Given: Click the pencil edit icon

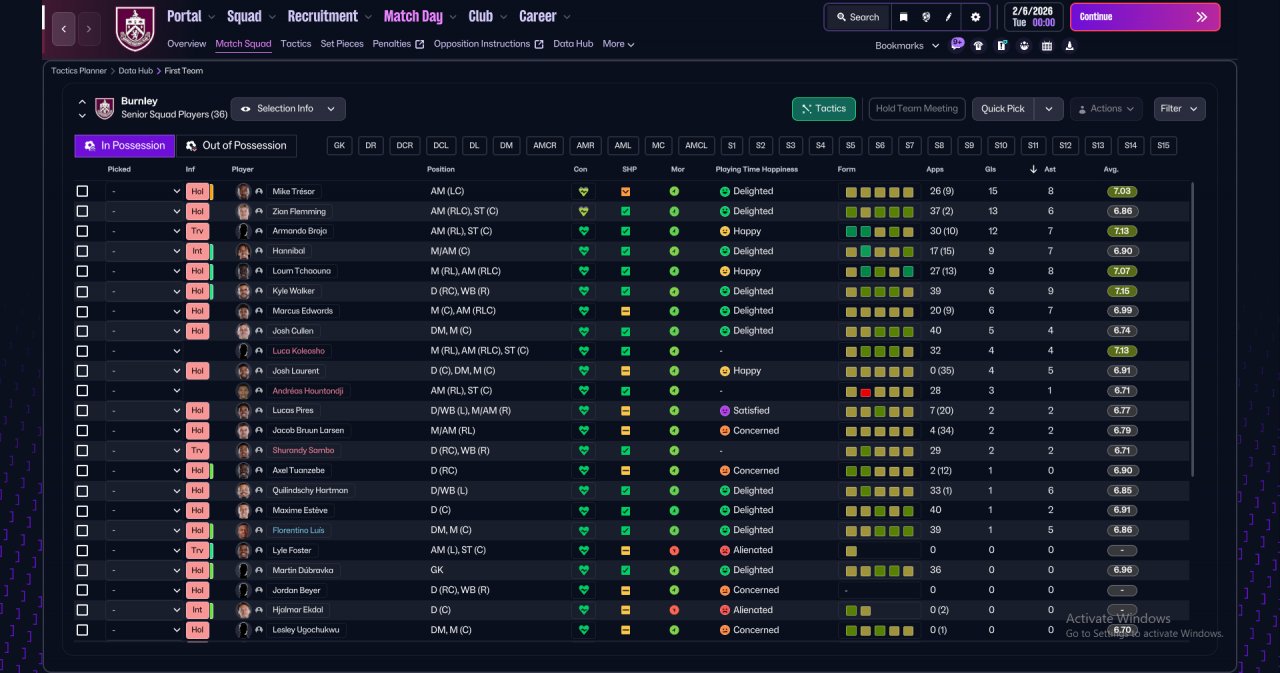Looking at the screenshot, I should click(x=949, y=17).
